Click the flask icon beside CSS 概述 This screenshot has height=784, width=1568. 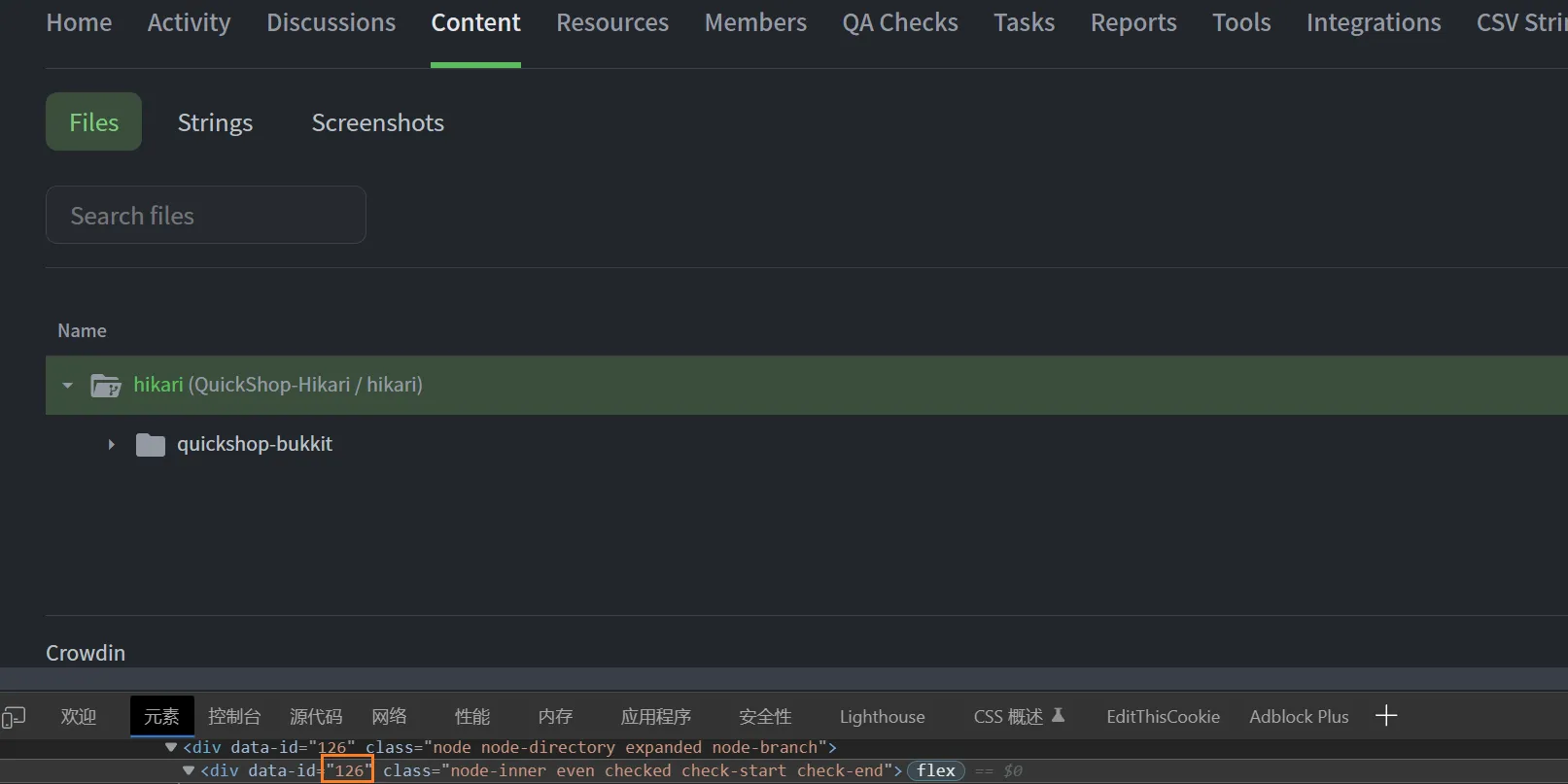point(1059,716)
